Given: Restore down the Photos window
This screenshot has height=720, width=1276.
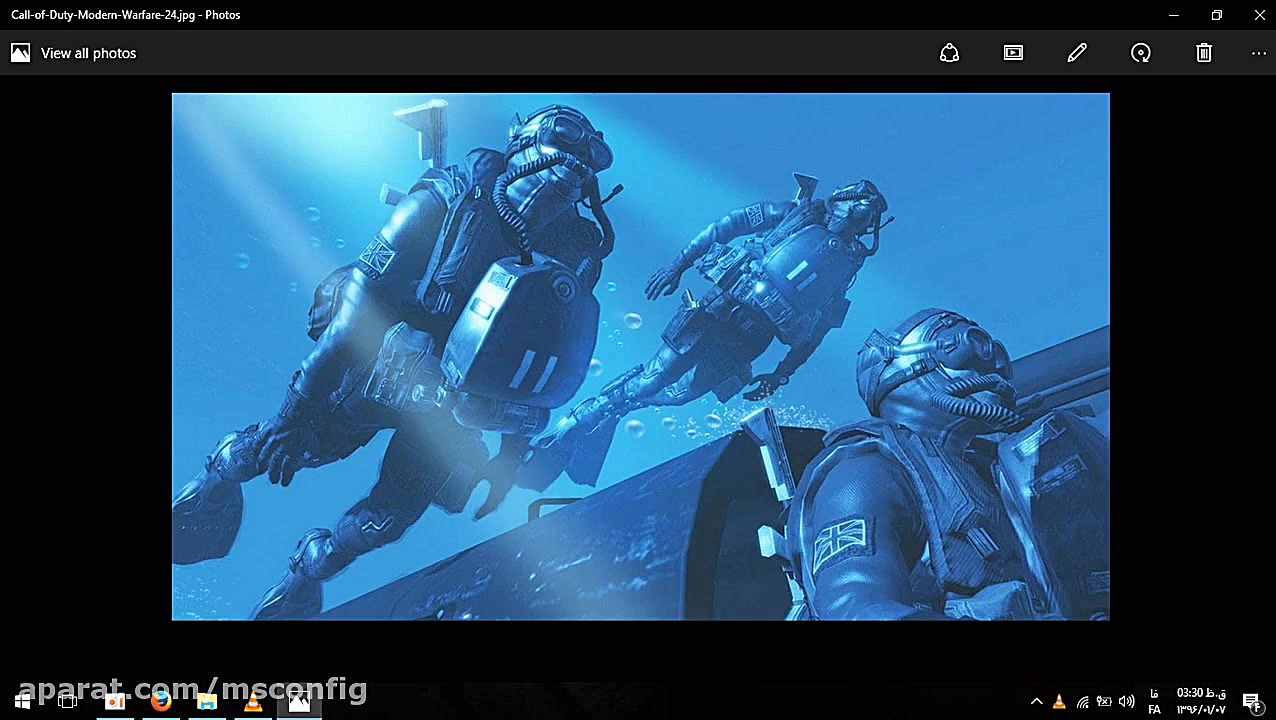Looking at the screenshot, I should pyautogui.click(x=1217, y=15).
